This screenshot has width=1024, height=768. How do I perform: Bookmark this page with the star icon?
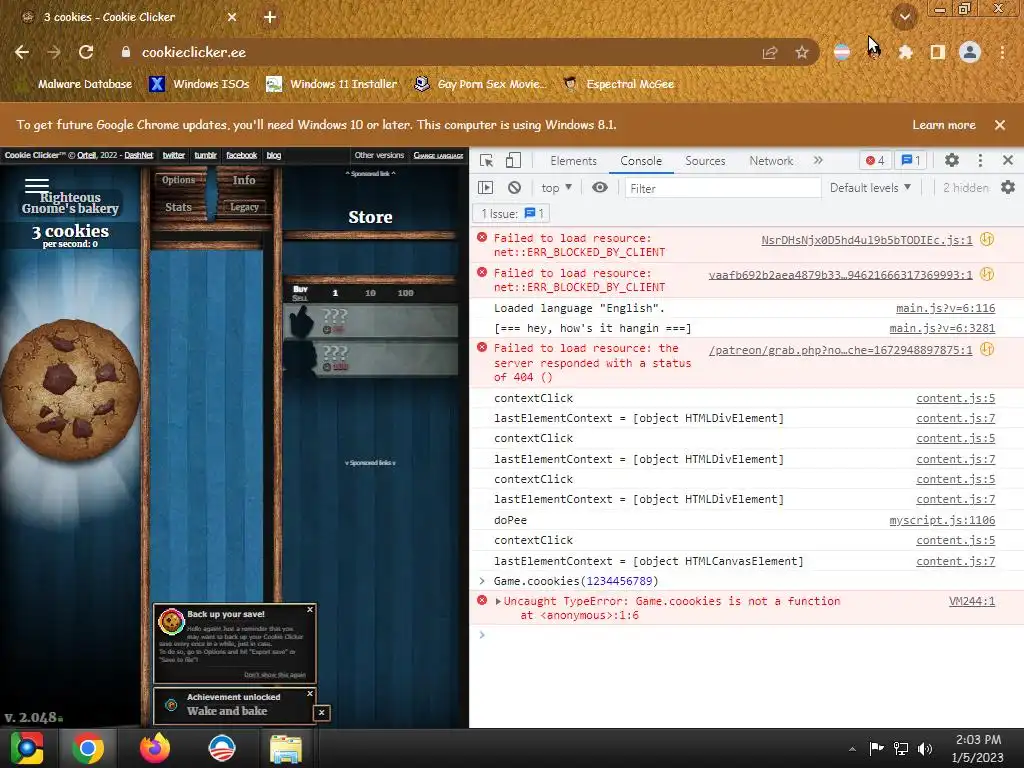click(x=801, y=52)
